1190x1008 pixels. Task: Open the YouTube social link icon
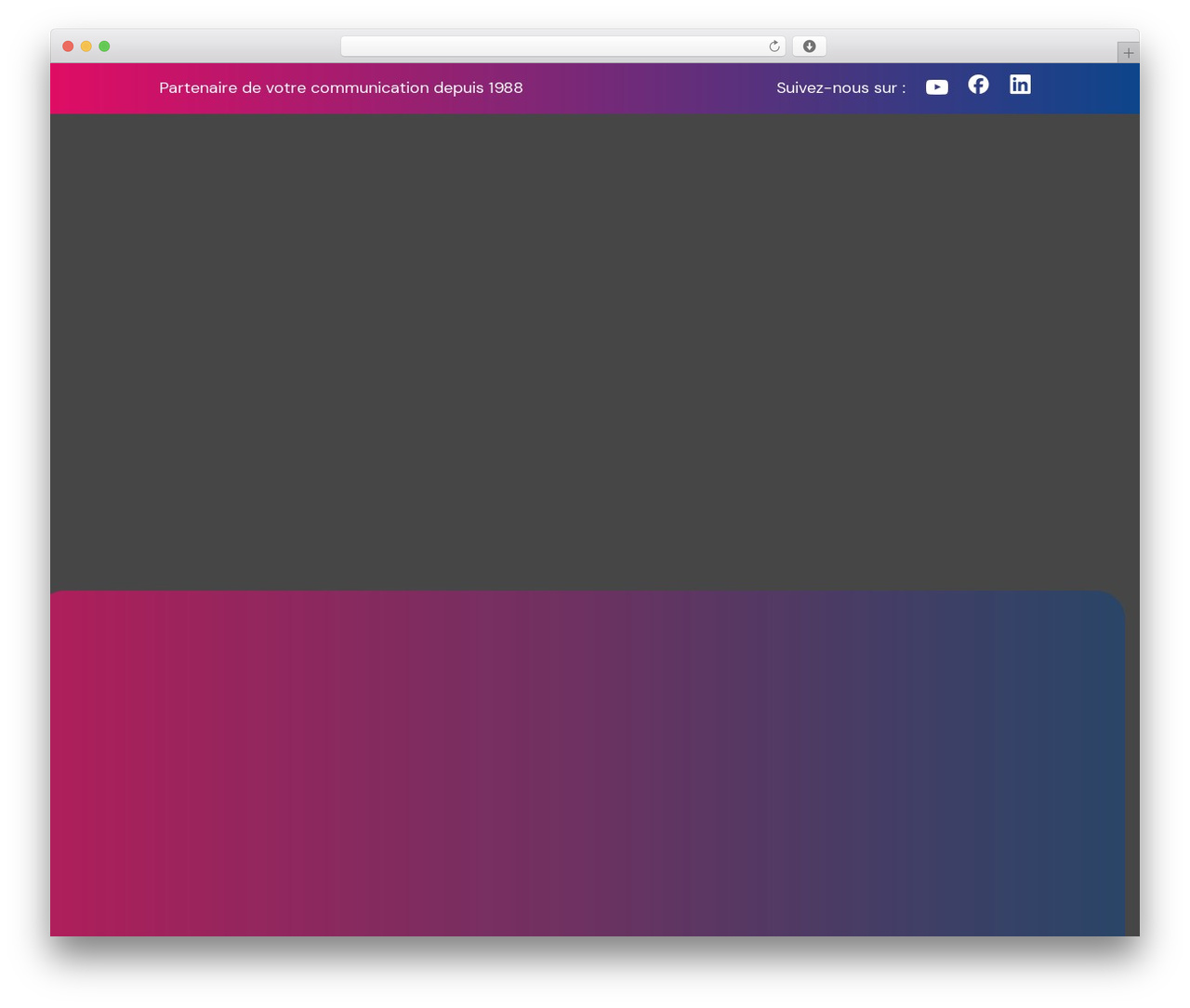click(937, 87)
